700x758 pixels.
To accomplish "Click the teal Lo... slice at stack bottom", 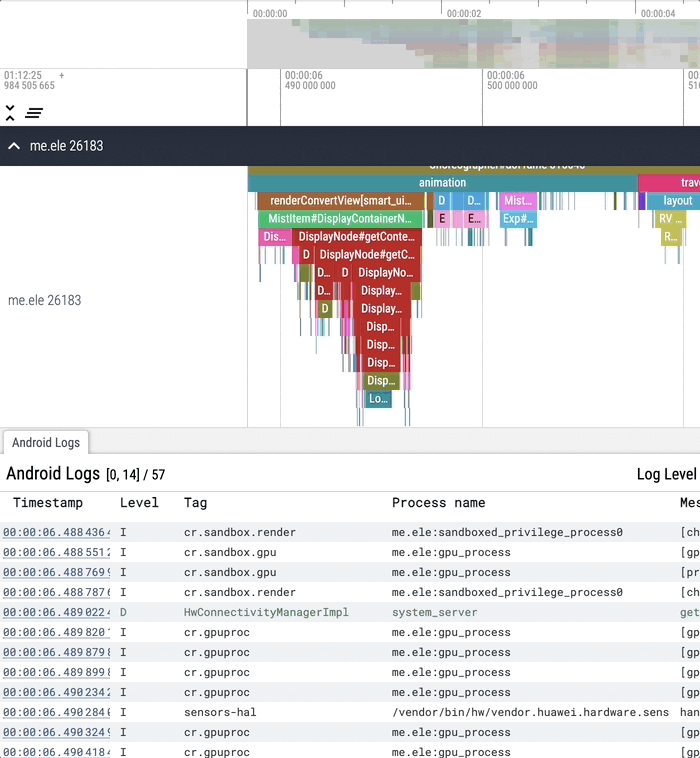I will (x=377, y=399).
